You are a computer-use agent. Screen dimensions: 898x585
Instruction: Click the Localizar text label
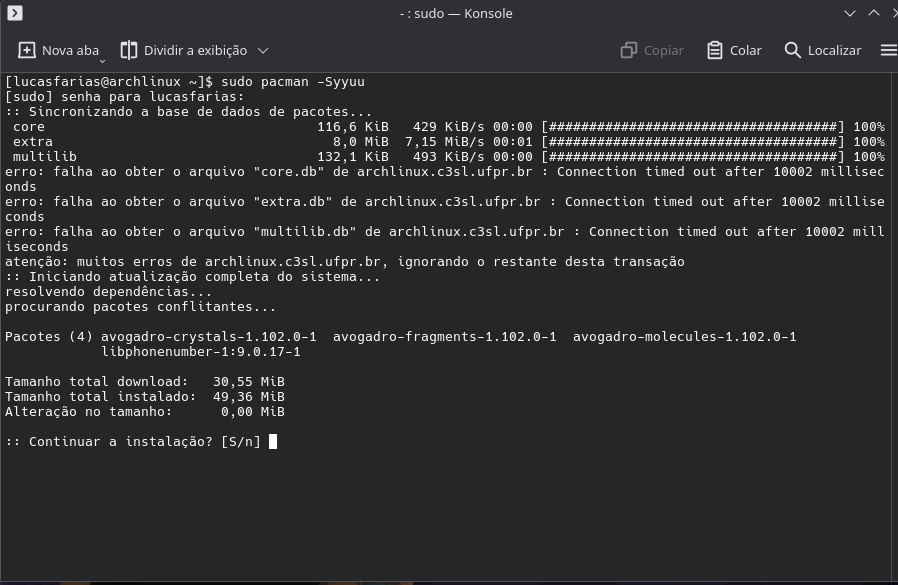coord(834,50)
